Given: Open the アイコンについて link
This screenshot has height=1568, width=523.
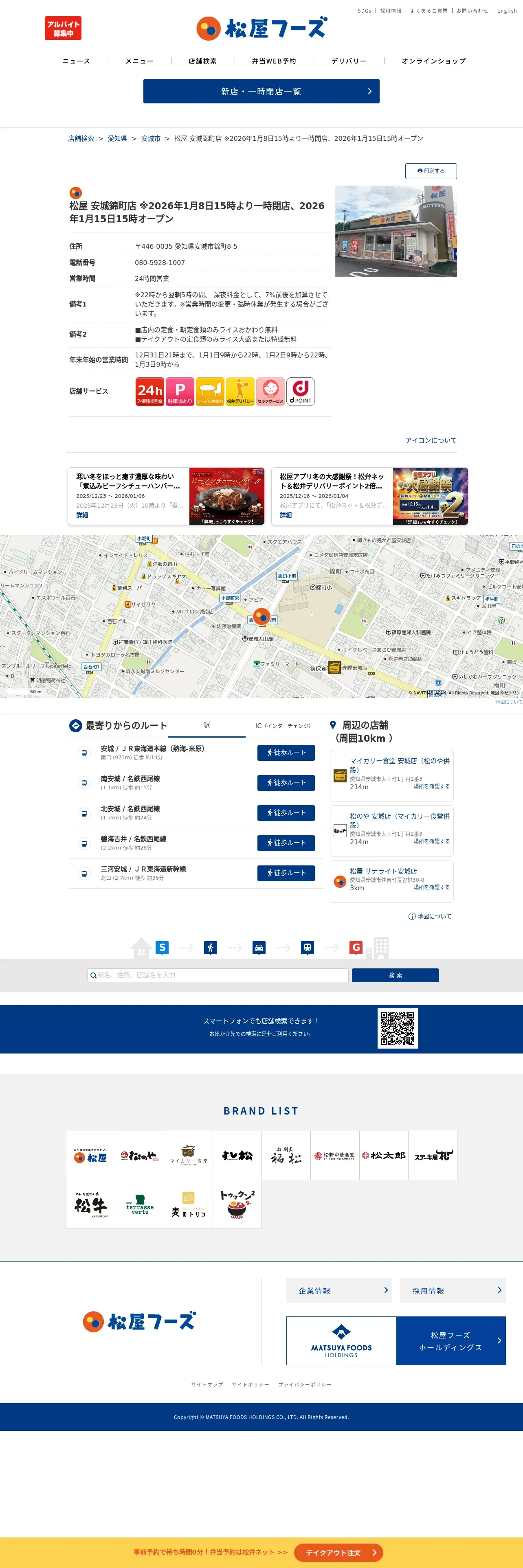Looking at the screenshot, I should pos(431,441).
